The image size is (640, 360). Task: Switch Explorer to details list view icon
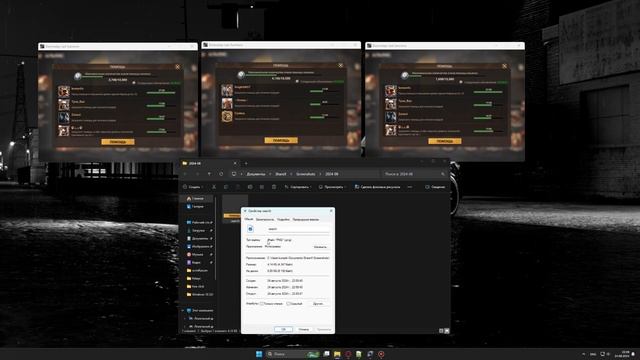[x=441, y=331]
